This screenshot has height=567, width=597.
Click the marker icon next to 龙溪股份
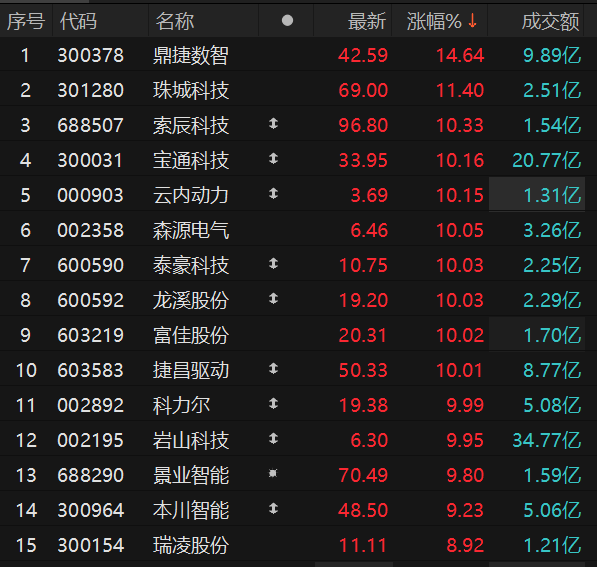tap(273, 299)
